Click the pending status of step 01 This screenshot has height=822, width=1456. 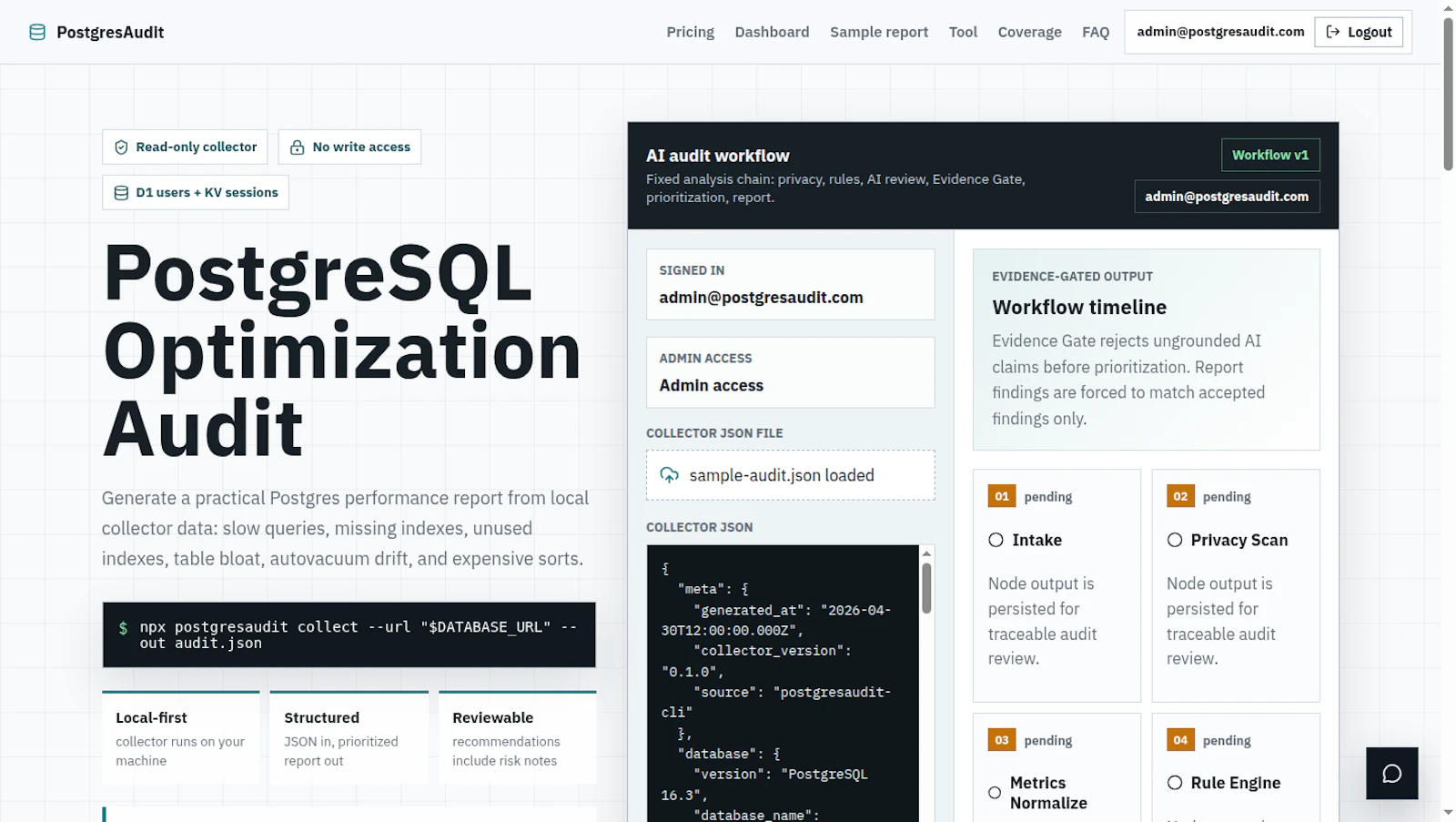(x=1047, y=496)
